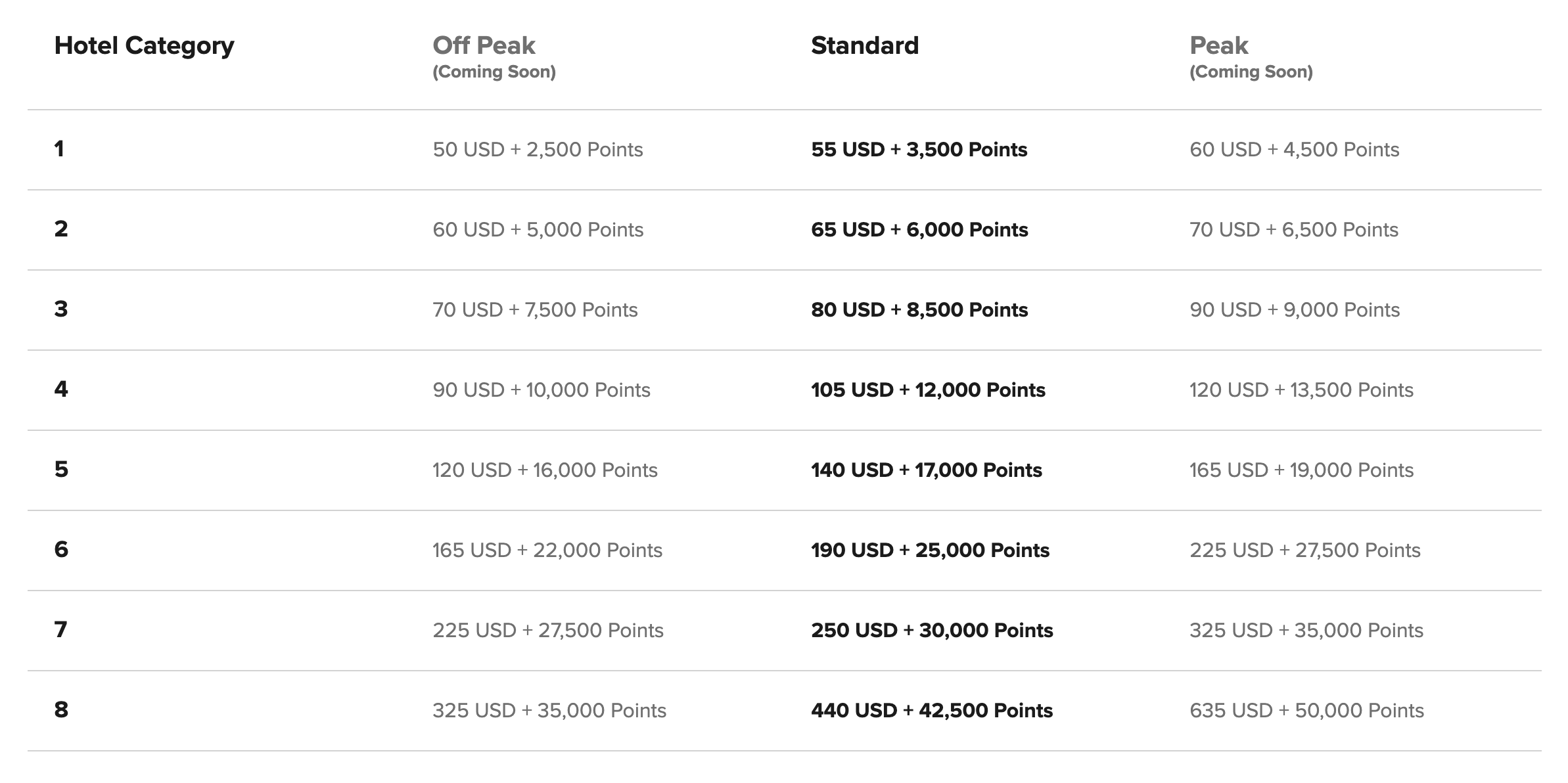1568x783 pixels.
Task: Click 80 USD + 8,500 Points standard rate
Action: click(919, 310)
